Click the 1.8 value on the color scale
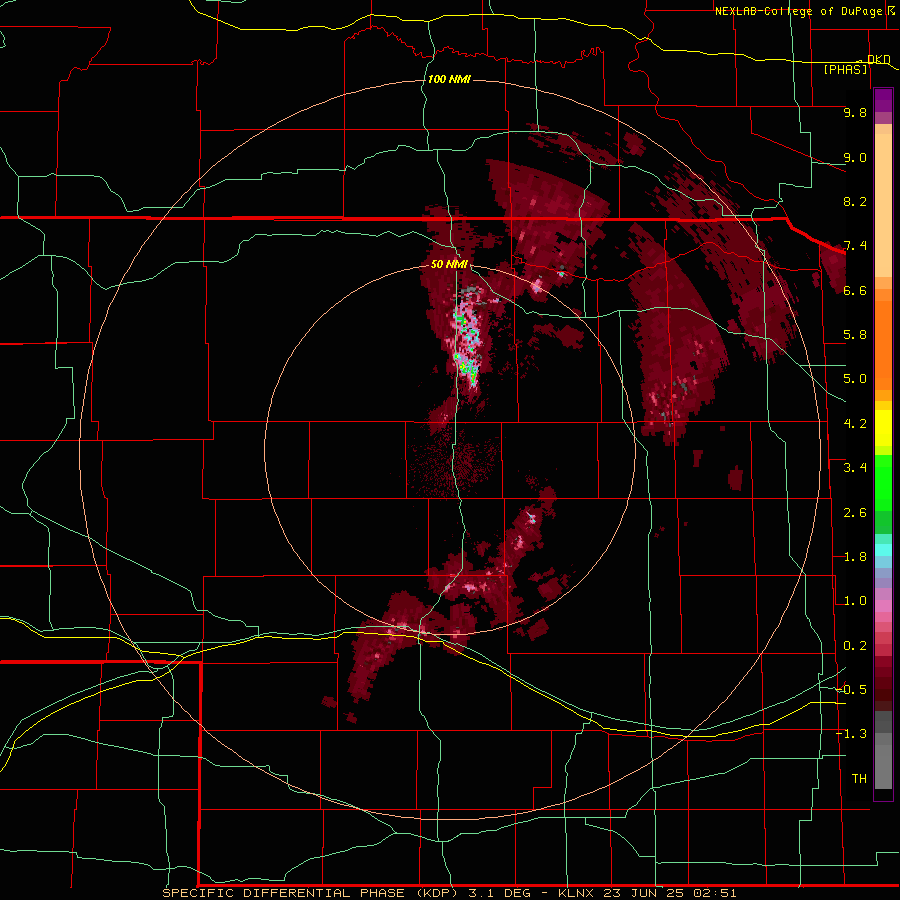This screenshot has width=900, height=900. pyautogui.click(x=855, y=557)
